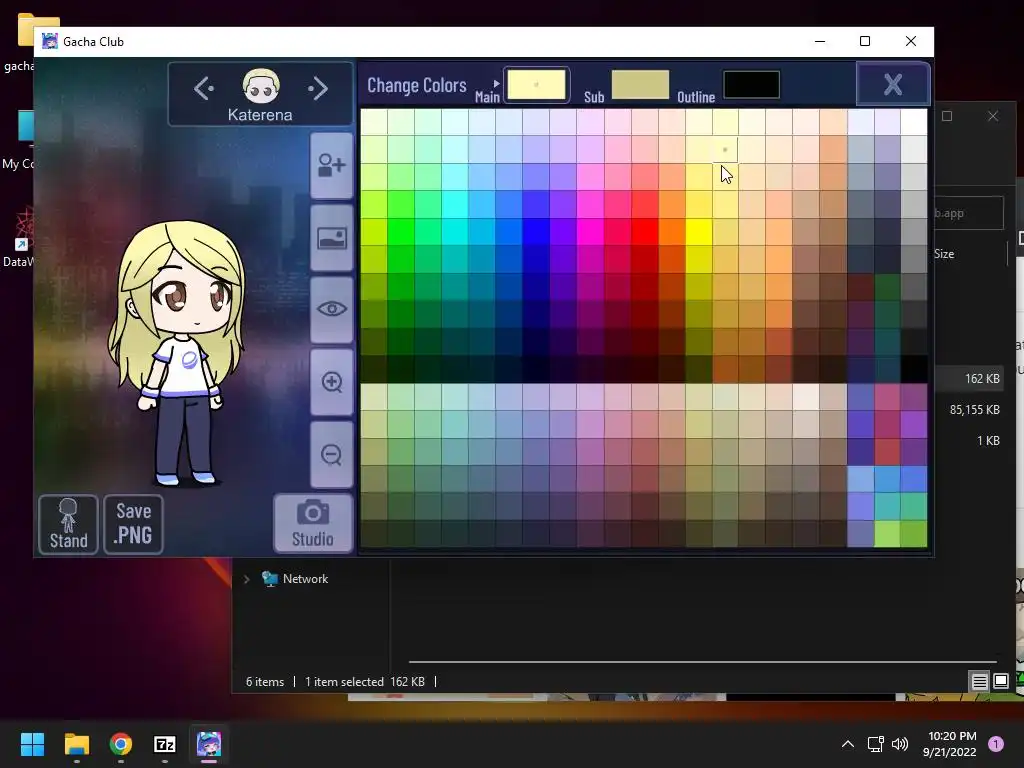Maximize the File Explorer background window
This screenshot has height=768, width=1024.
point(947,116)
